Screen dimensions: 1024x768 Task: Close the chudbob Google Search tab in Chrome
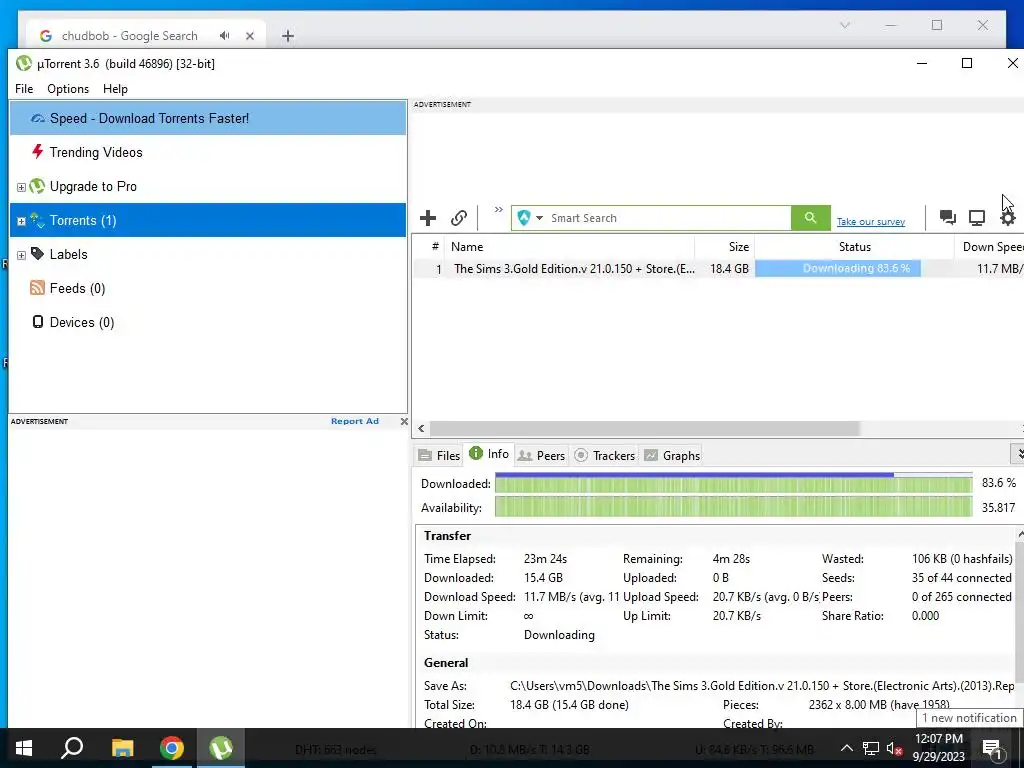(x=249, y=36)
